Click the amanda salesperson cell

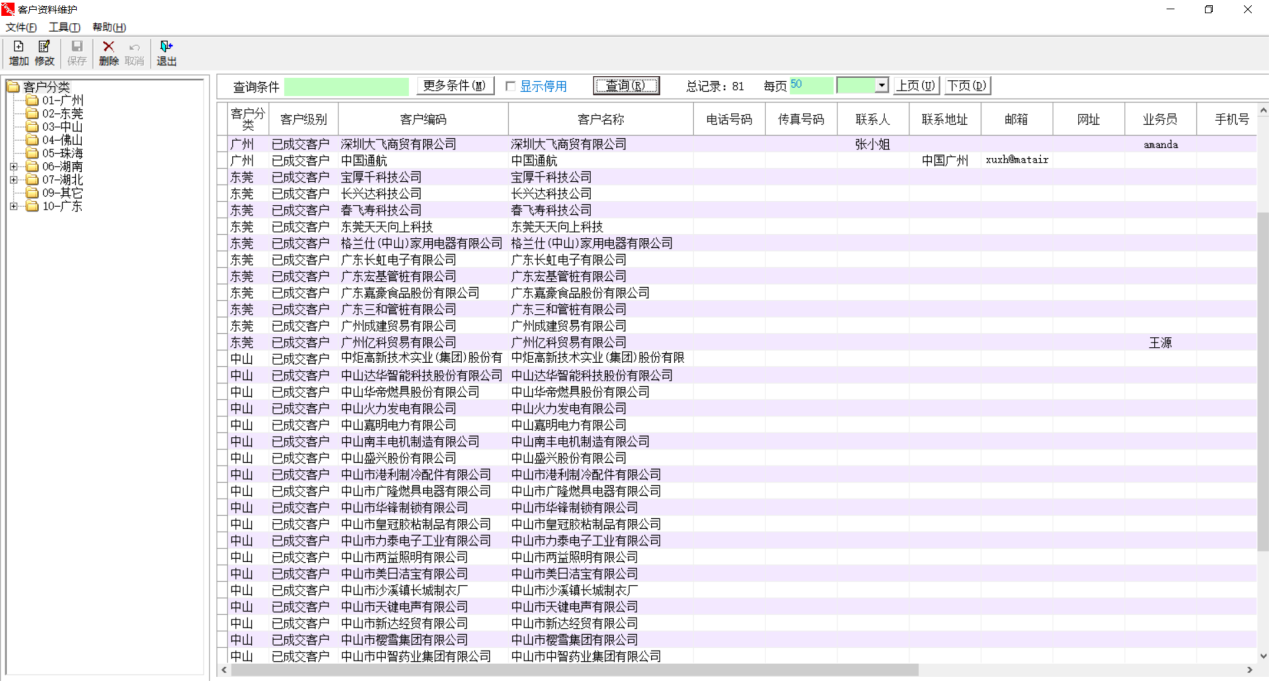coord(1161,144)
